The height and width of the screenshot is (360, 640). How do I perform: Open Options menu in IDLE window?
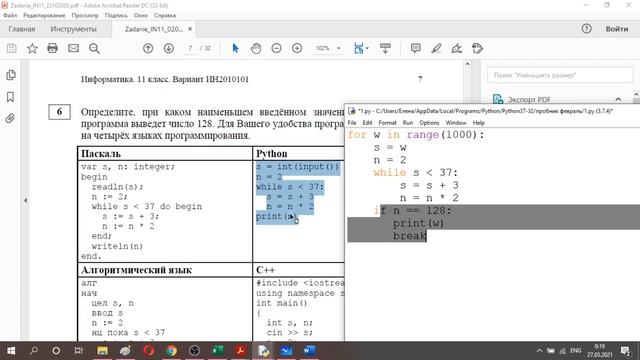click(x=429, y=123)
